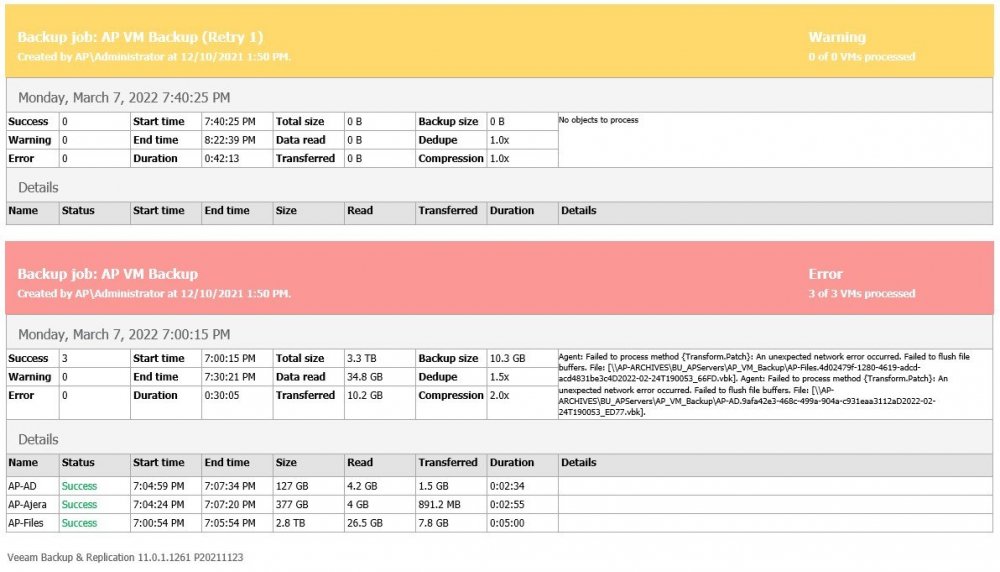Click the "1.5x" dedupe value
Viewport: 1000px width, 572px height.
click(499, 377)
